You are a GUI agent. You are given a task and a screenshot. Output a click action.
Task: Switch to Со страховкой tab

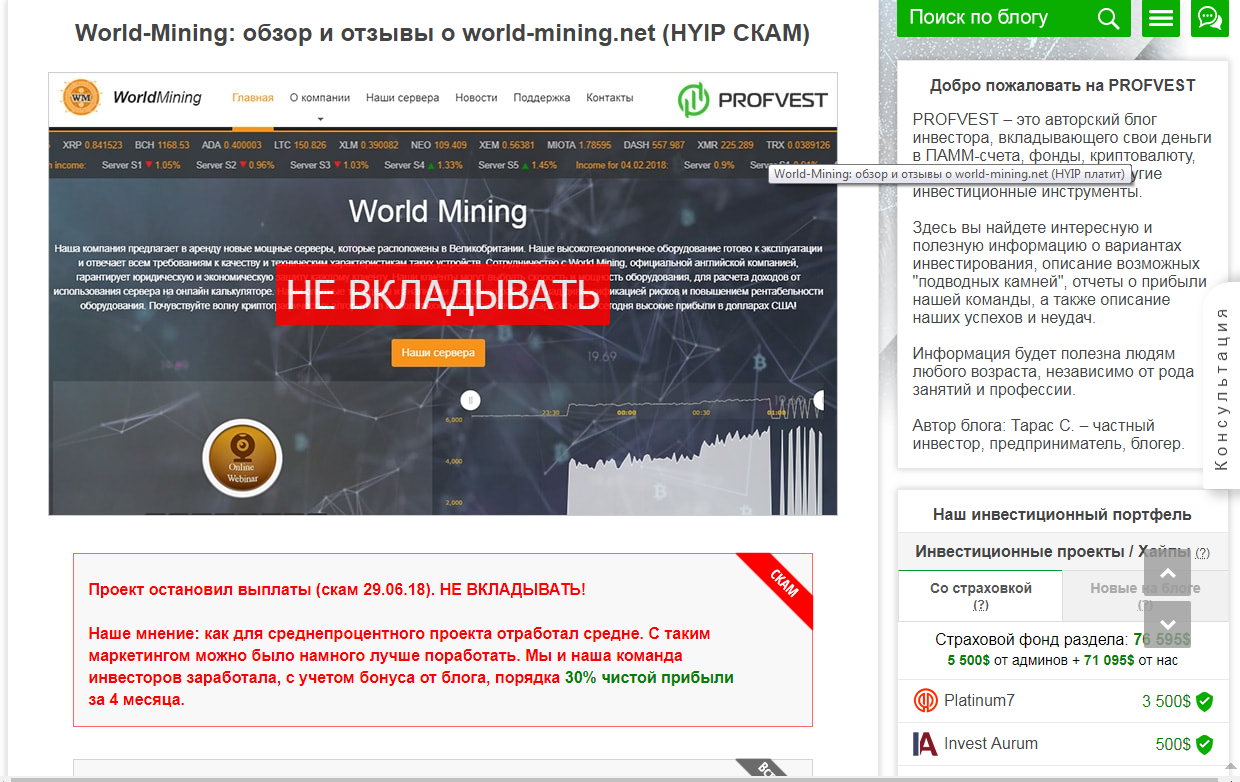coord(980,596)
